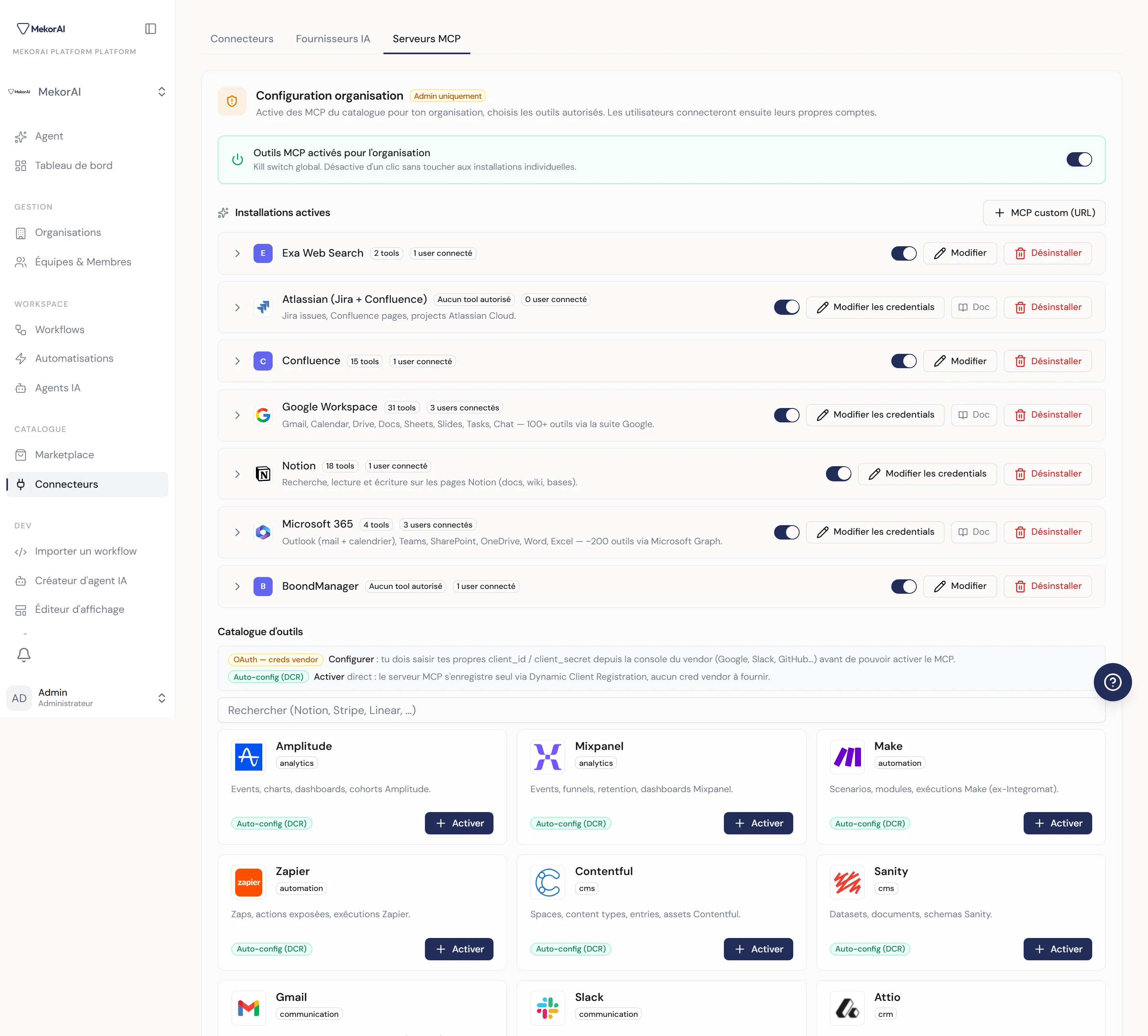Toggle the BoondManager installation switch
Viewport: 1148px width, 1036px height.
click(903, 586)
